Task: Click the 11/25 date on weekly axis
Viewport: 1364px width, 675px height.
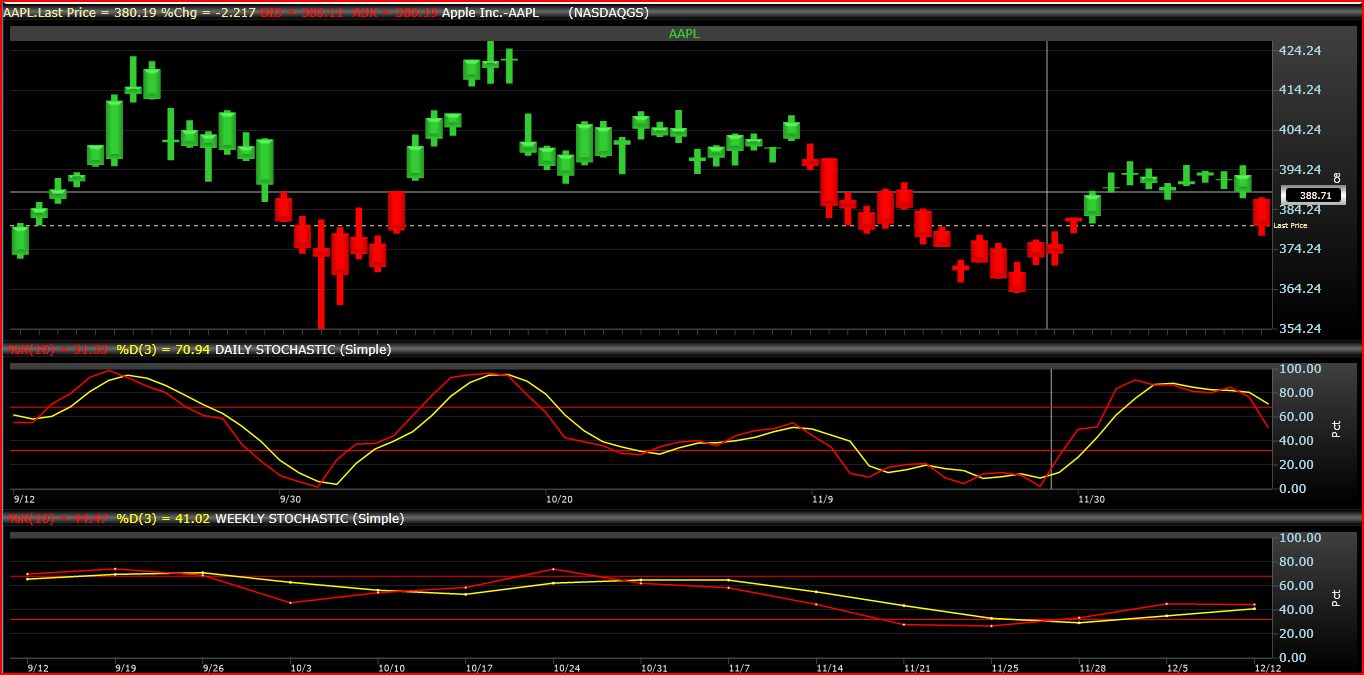Action: [1004, 668]
